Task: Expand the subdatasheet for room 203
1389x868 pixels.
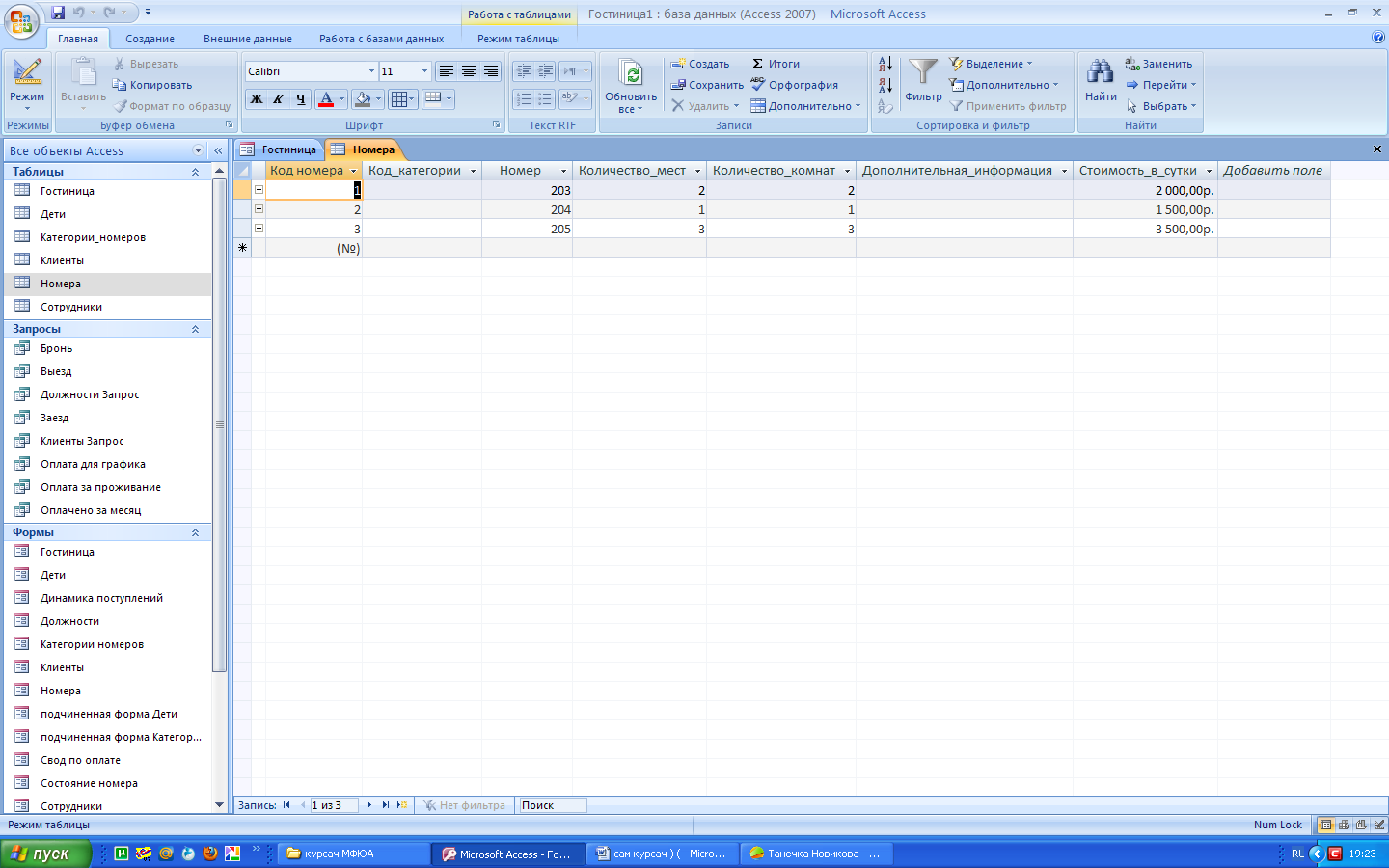Action: 259,190
